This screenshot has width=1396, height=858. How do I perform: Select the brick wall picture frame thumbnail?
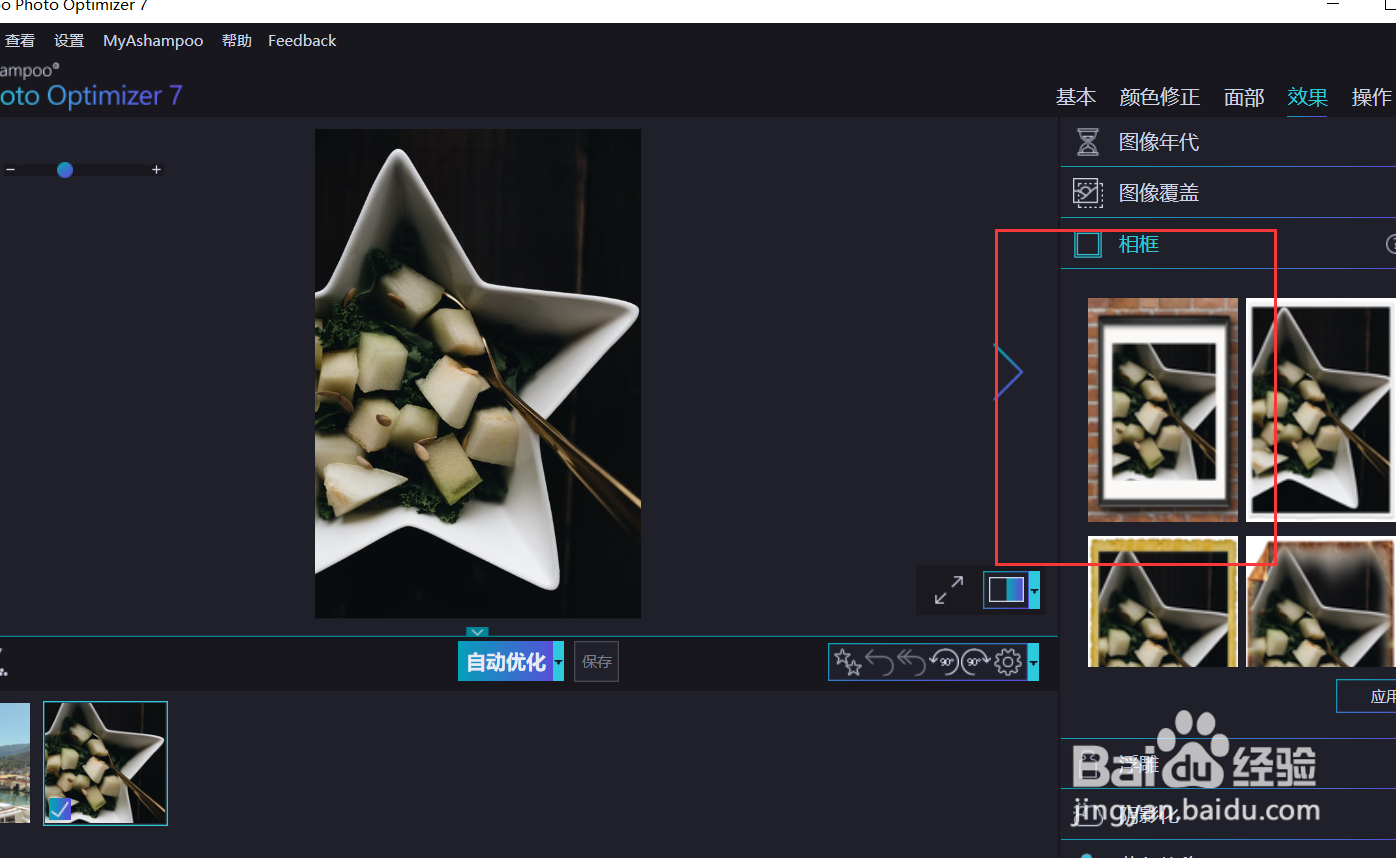pos(1163,410)
